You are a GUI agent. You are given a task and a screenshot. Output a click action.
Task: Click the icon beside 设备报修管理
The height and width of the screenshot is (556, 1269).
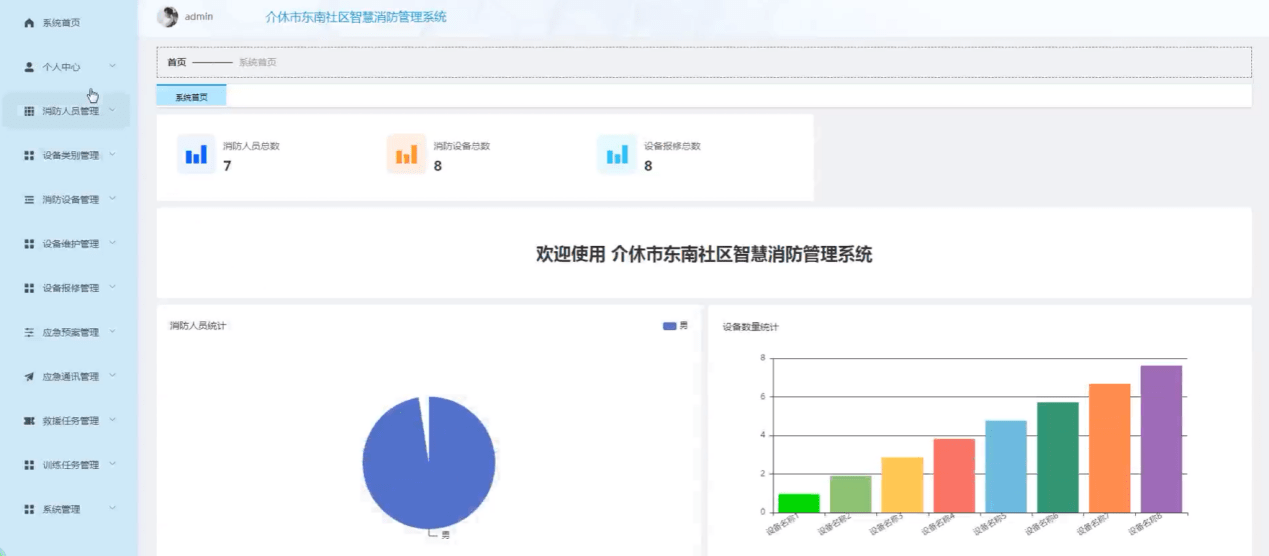tap(29, 288)
